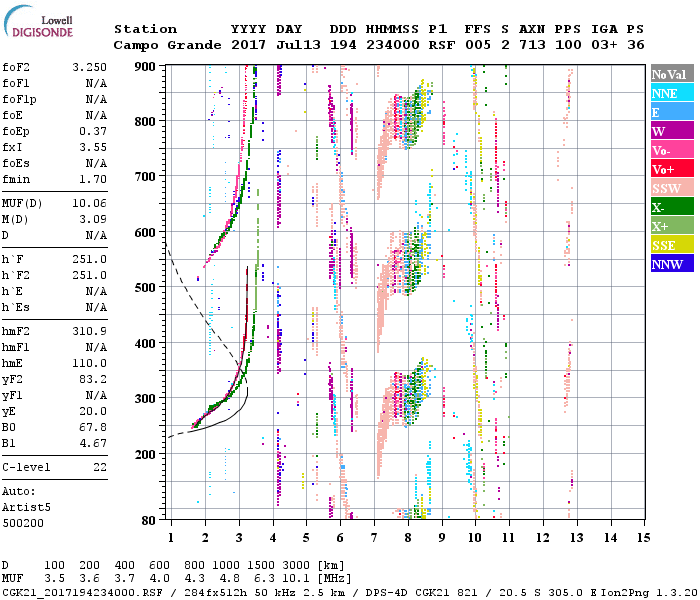700x600 pixels.
Task: Click the 3000 km distance column
Action: coord(296,566)
